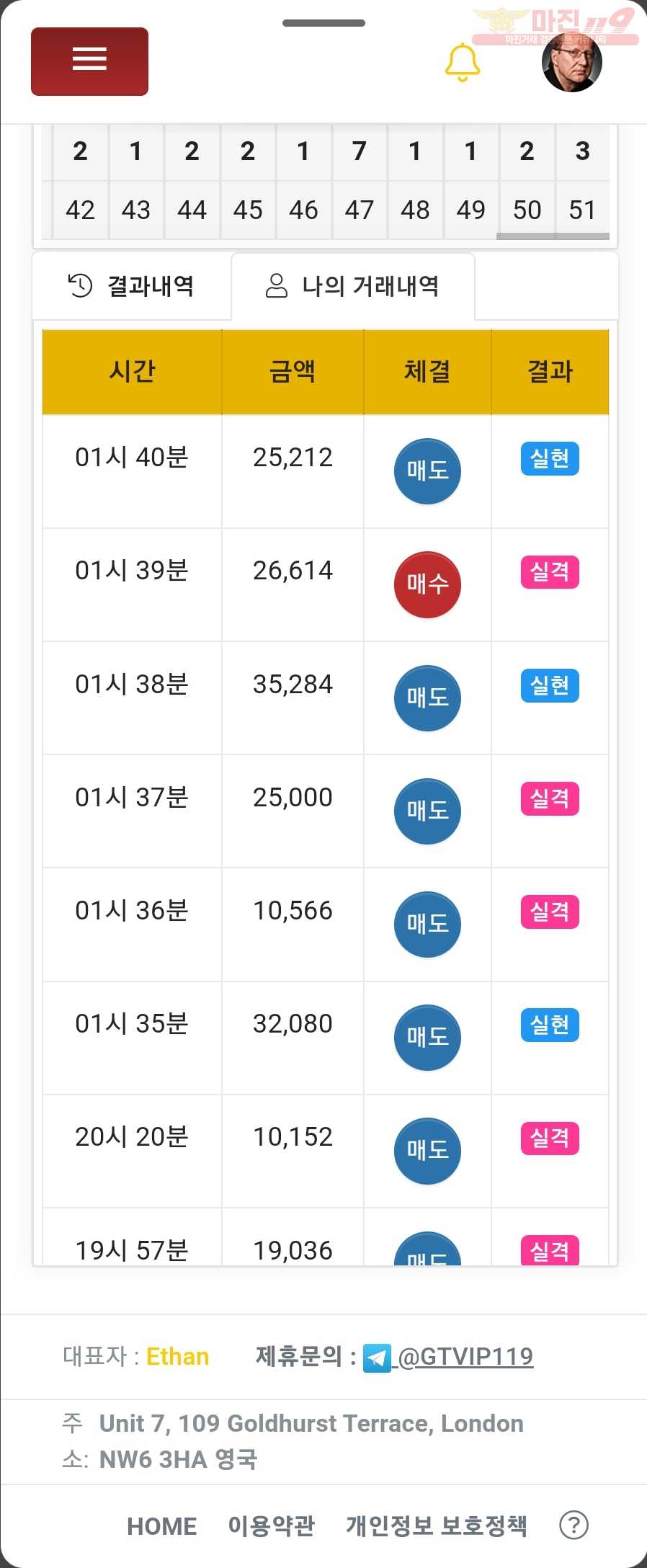This screenshot has width=647, height=1568.
Task: Tap the Telegram icon next to 제휴문의
Action: coord(377,1358)
